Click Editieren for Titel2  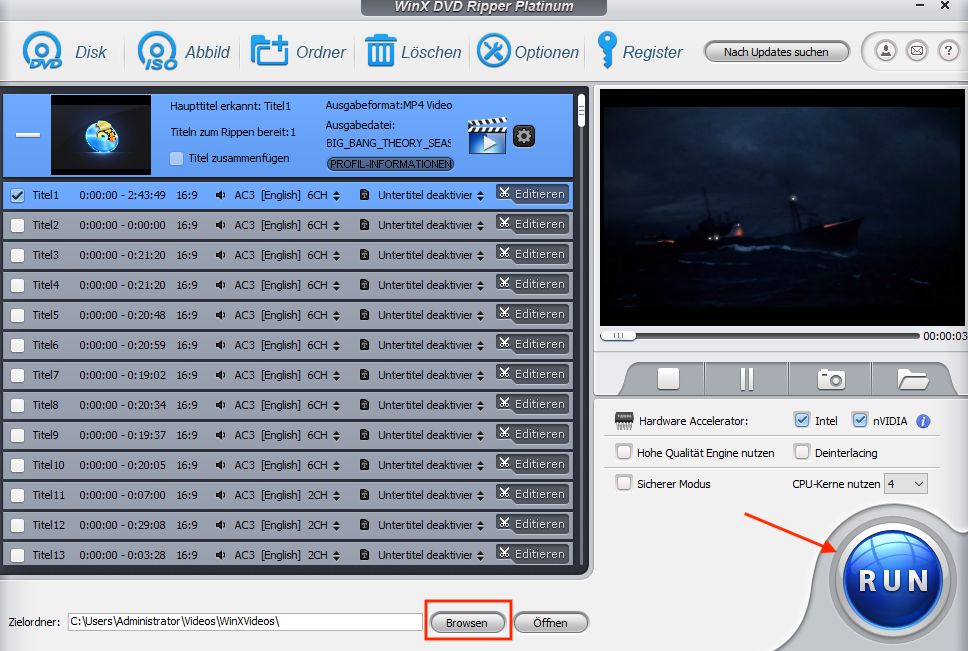point(532,224)
